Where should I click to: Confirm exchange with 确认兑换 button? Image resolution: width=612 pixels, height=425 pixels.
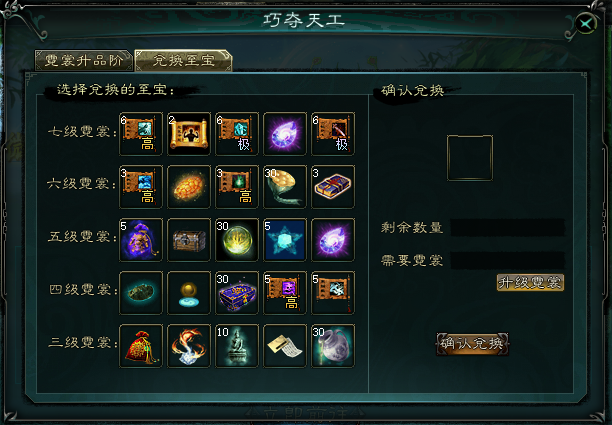click(472, 343)
